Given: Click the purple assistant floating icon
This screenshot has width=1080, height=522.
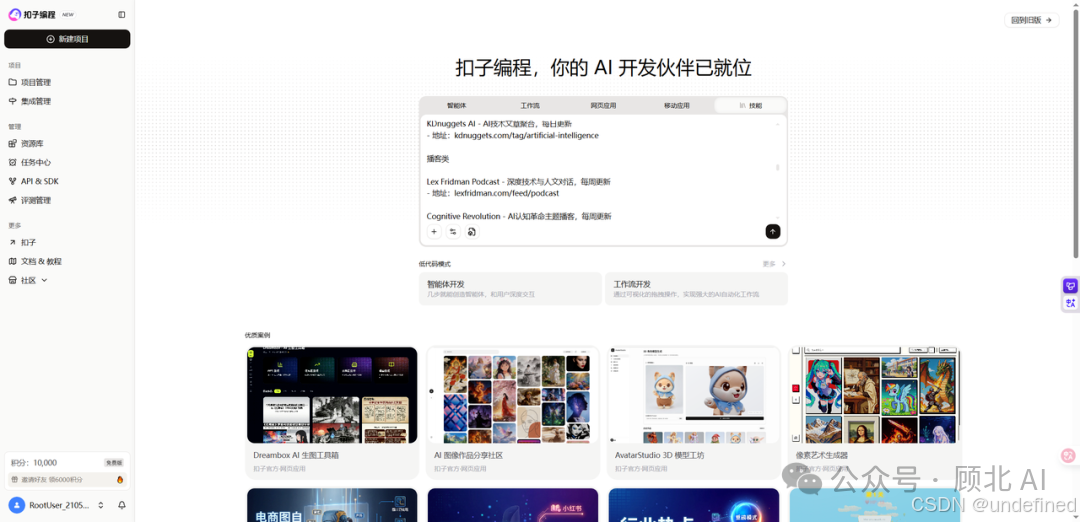Looking at the screenshot, I should (1070, 286).
